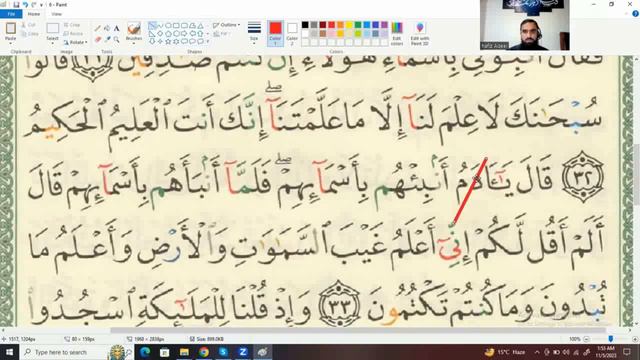
Task: Activate Color 1 foreground swatch
Action: pyautogui.click(x=276, y=33)
